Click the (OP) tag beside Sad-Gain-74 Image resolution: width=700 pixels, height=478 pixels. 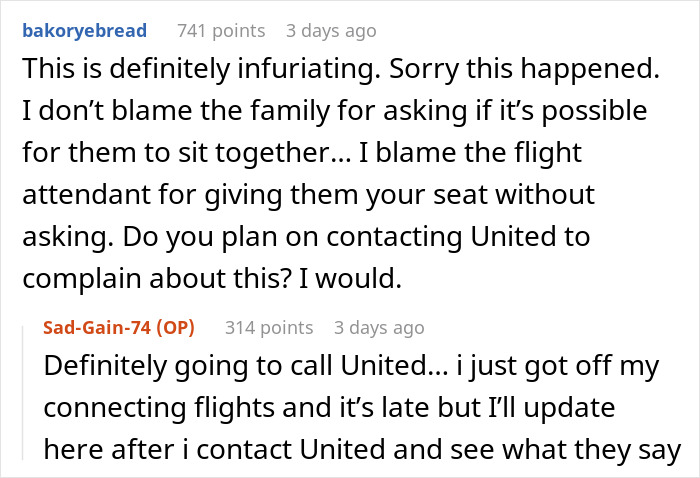point(174,328)
